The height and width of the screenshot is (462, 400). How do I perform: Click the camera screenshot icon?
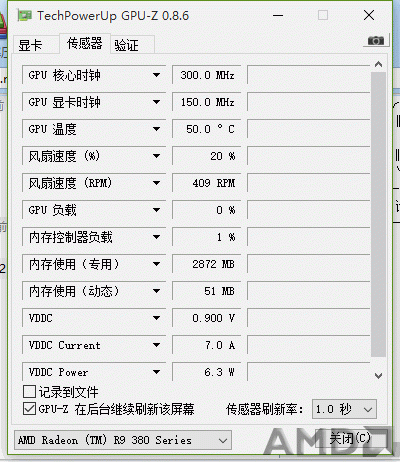coord(376,41)
